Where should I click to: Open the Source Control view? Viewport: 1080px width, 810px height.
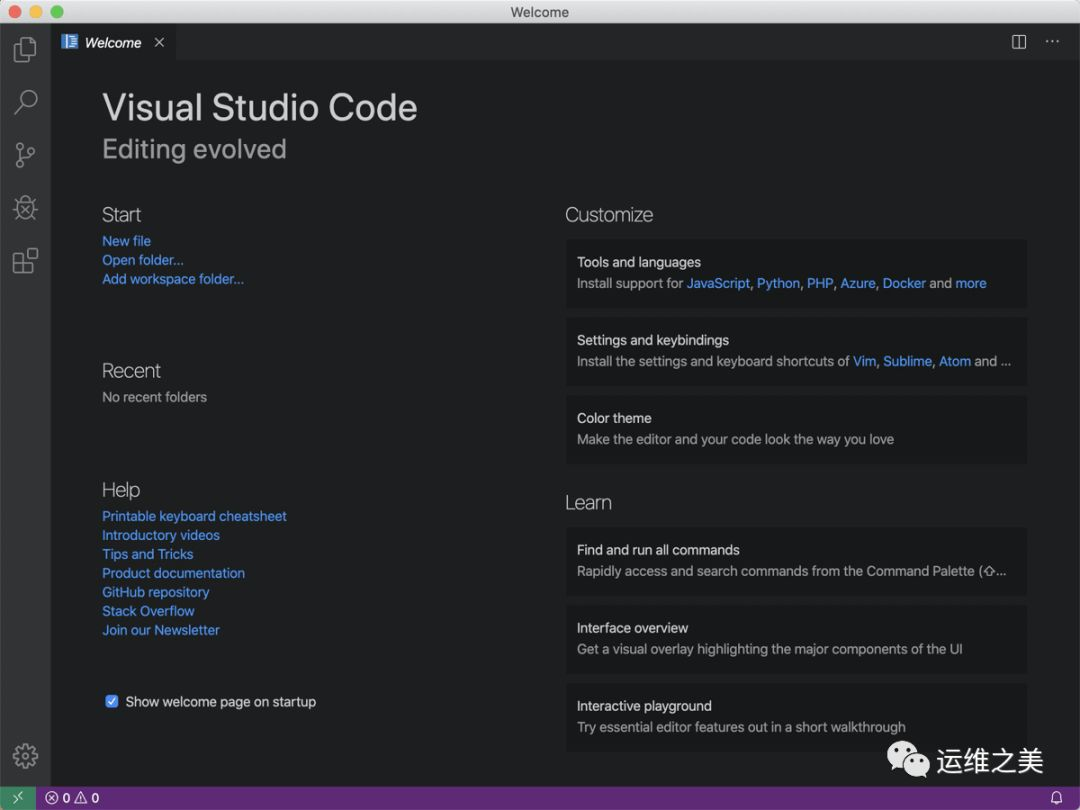pos(25,155)
